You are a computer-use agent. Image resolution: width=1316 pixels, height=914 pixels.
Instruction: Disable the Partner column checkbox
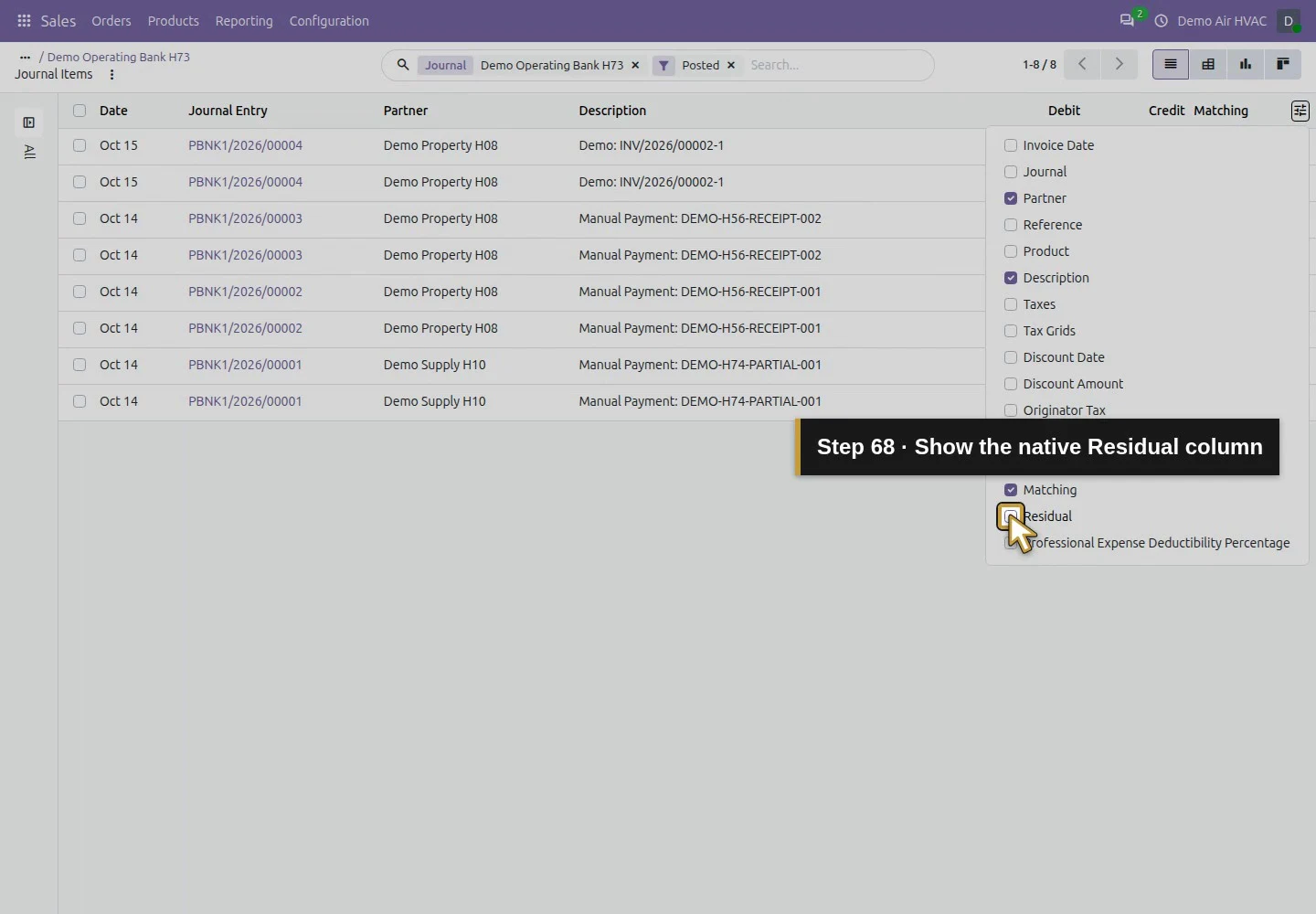point(1011,198)
